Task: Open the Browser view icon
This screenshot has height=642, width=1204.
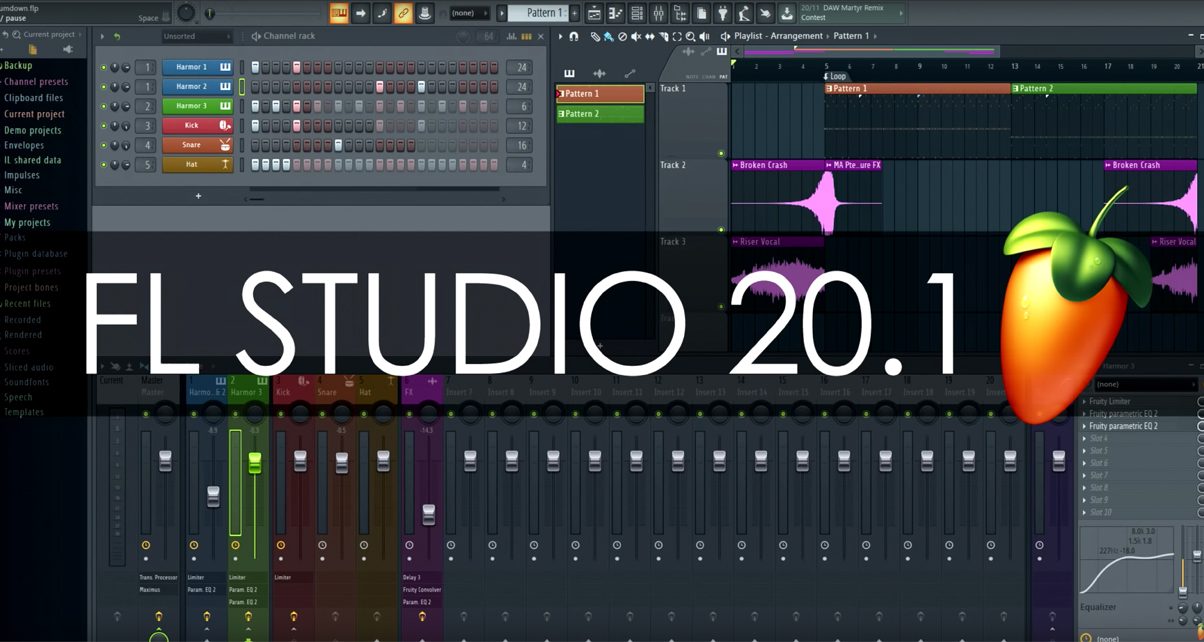Action: coord(680,13)
